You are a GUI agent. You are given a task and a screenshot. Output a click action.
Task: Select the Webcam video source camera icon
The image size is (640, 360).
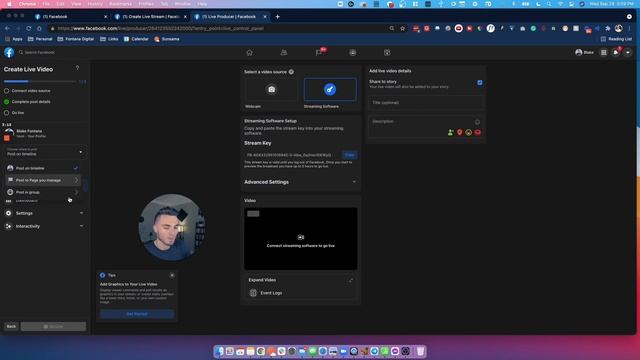pyautogui.click(x=271, y=89)
